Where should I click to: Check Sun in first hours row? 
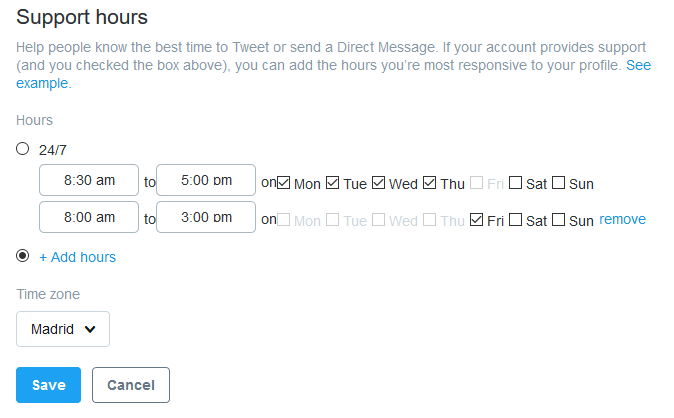558,183
